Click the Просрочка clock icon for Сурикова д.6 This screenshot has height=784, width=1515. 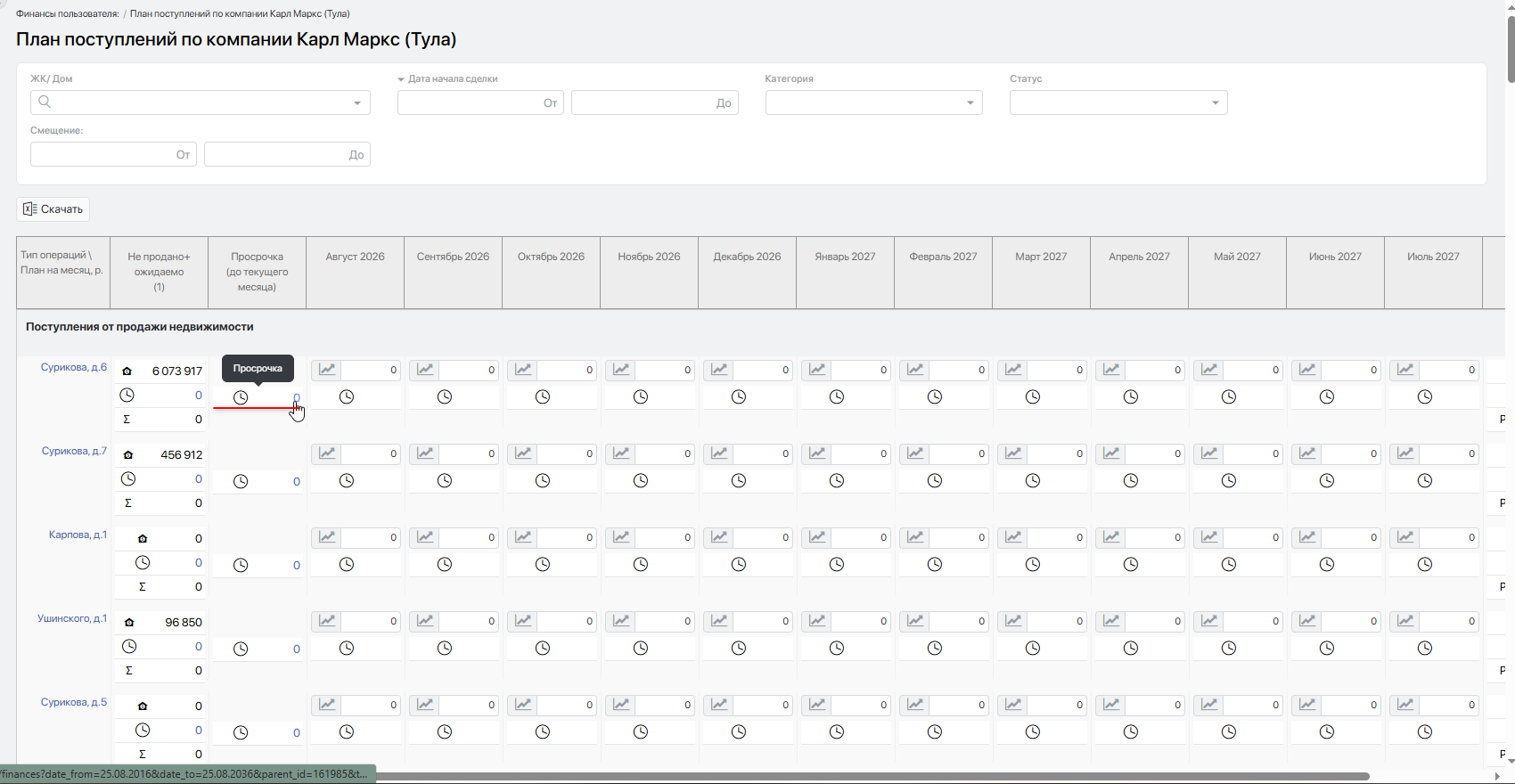(241, 397)
